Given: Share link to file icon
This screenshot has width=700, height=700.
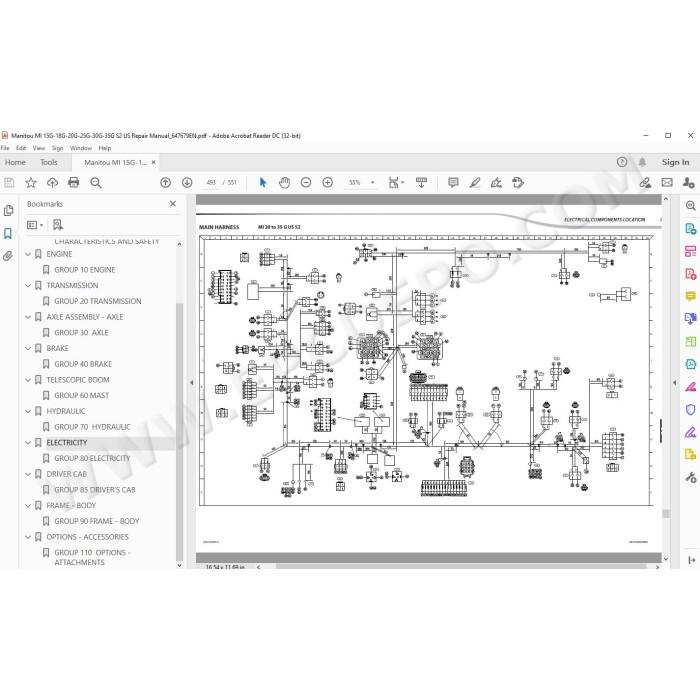Looking at the screenshot, I should (645, 183).
